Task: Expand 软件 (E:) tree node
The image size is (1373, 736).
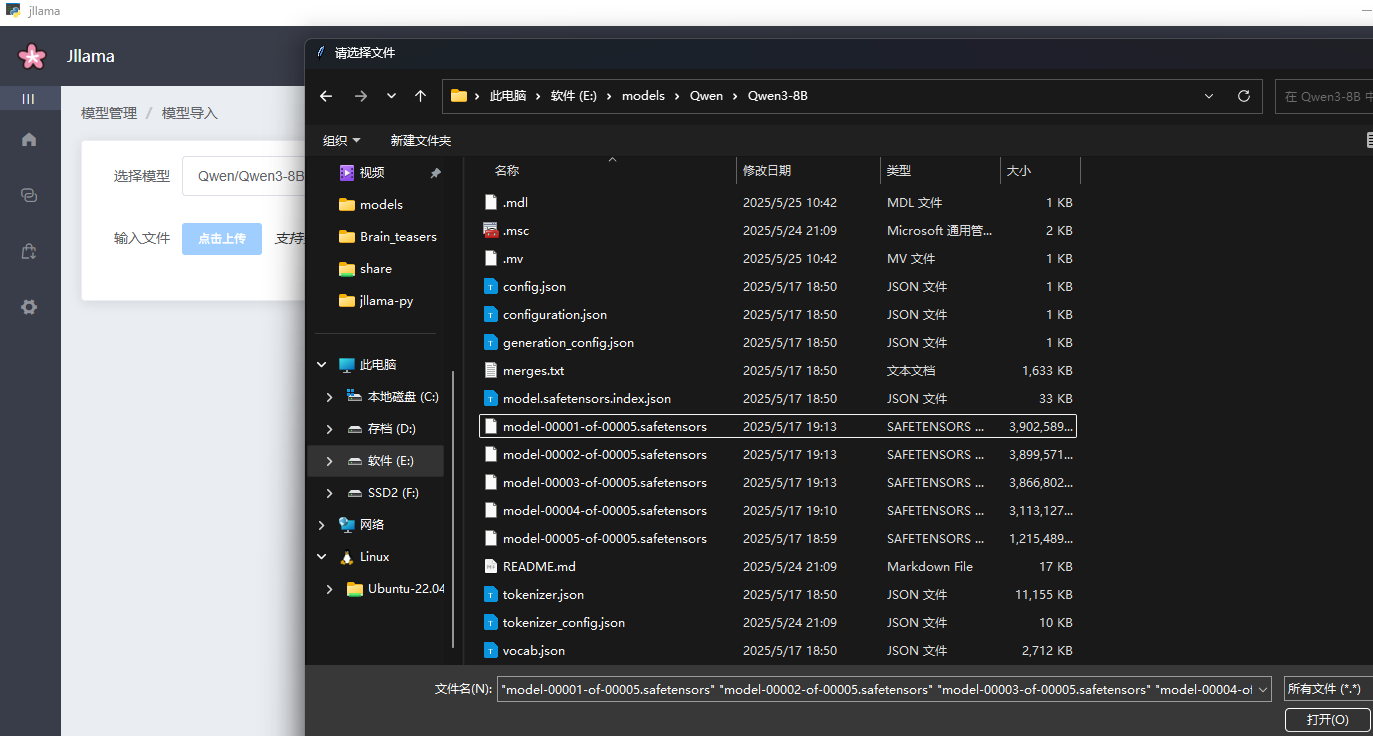Action: tap(329, 461)
